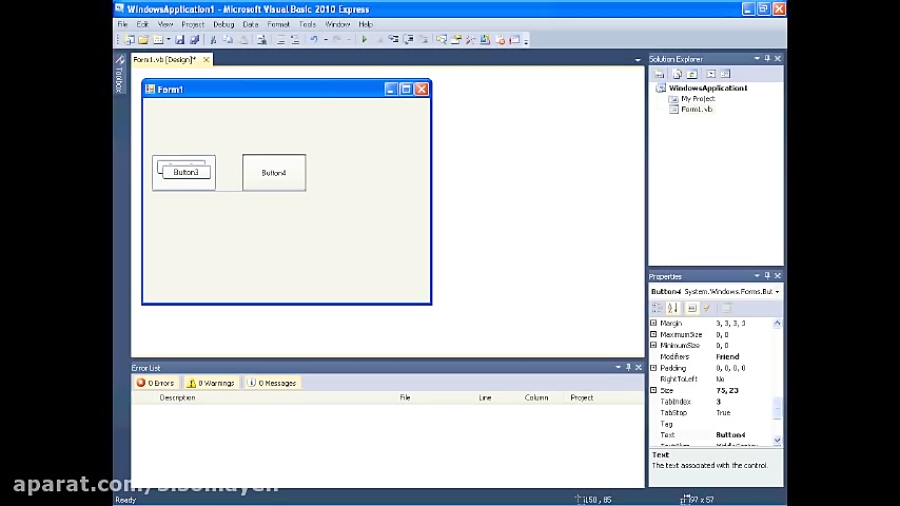Pin the Solution Explorer panel

tap(767, 59)
